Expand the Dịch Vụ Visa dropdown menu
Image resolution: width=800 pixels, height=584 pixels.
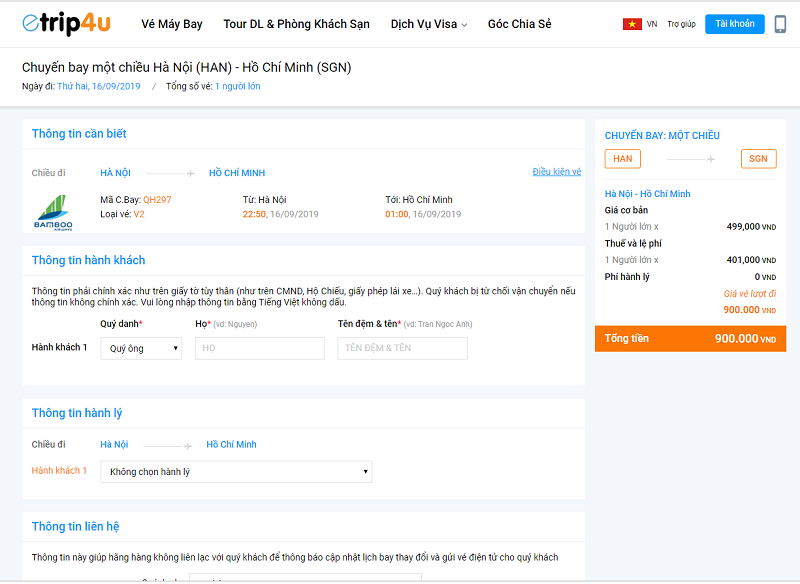(428, 24)
